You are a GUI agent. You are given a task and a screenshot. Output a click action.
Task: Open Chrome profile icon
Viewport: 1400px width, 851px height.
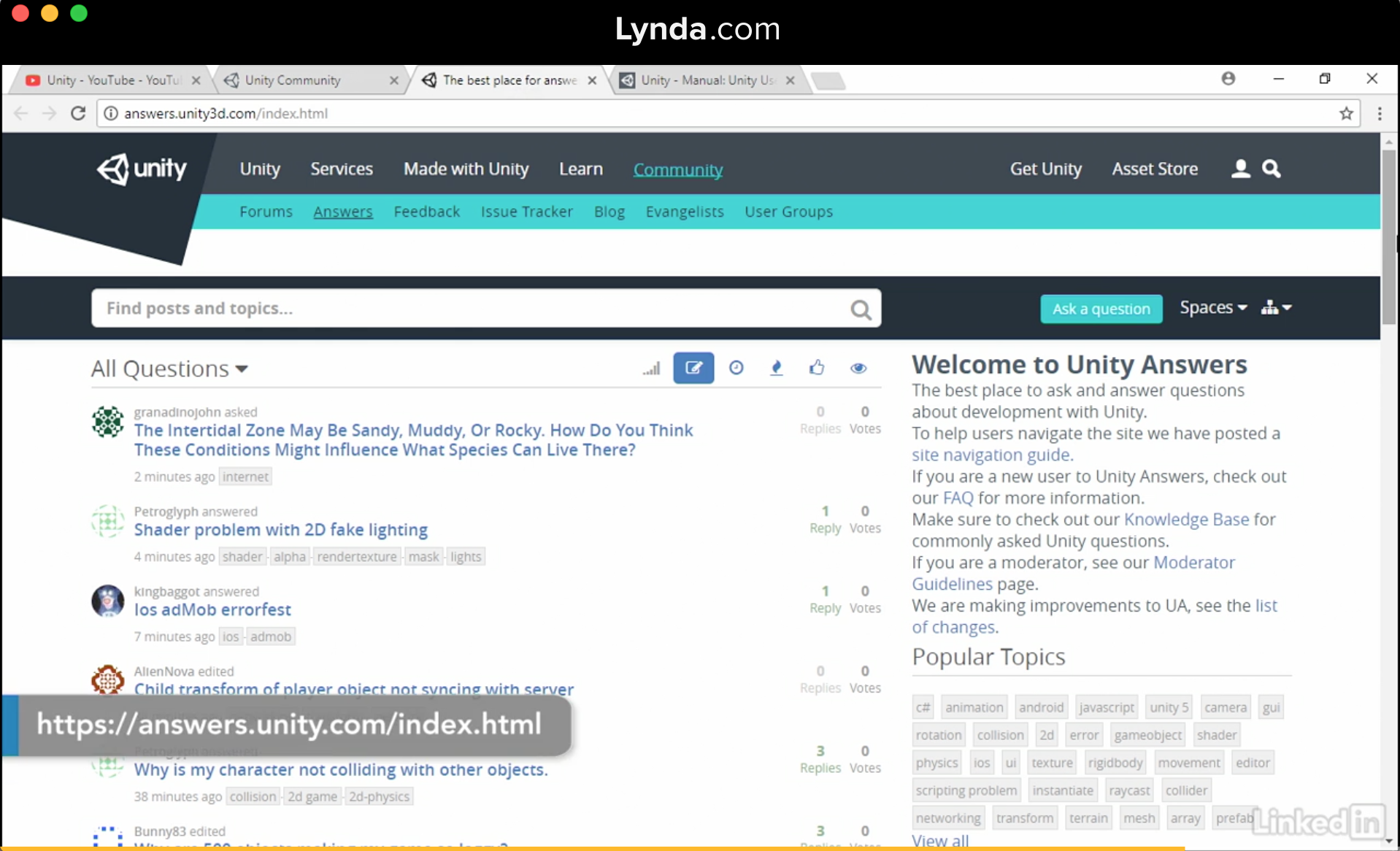(1228, 78)
